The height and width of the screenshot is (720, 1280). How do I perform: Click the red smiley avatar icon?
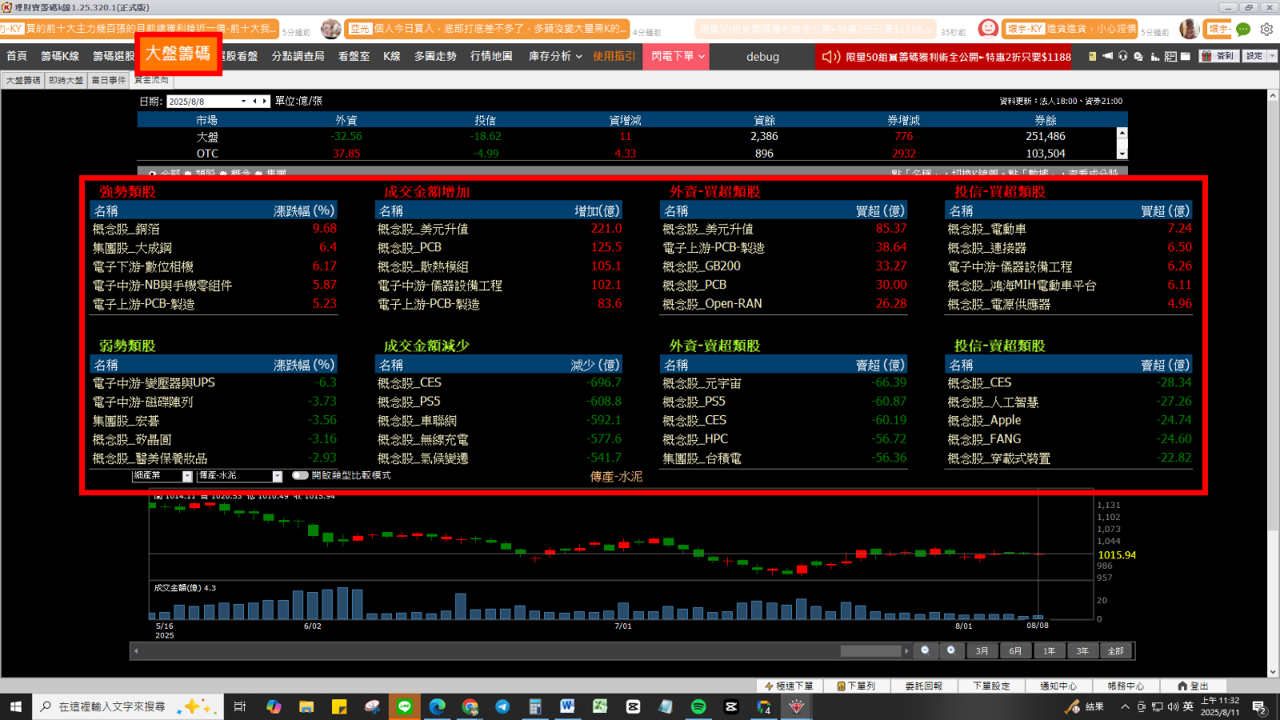tap(988, 29)
